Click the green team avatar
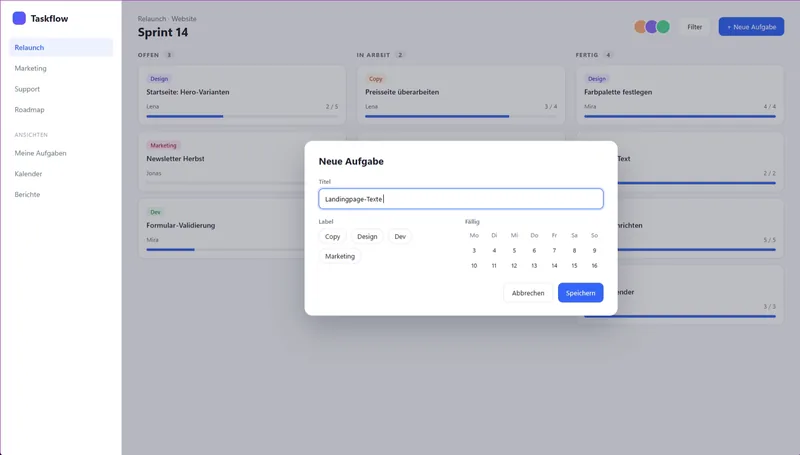The image size is (800, 455). click(x=663, y=27)
